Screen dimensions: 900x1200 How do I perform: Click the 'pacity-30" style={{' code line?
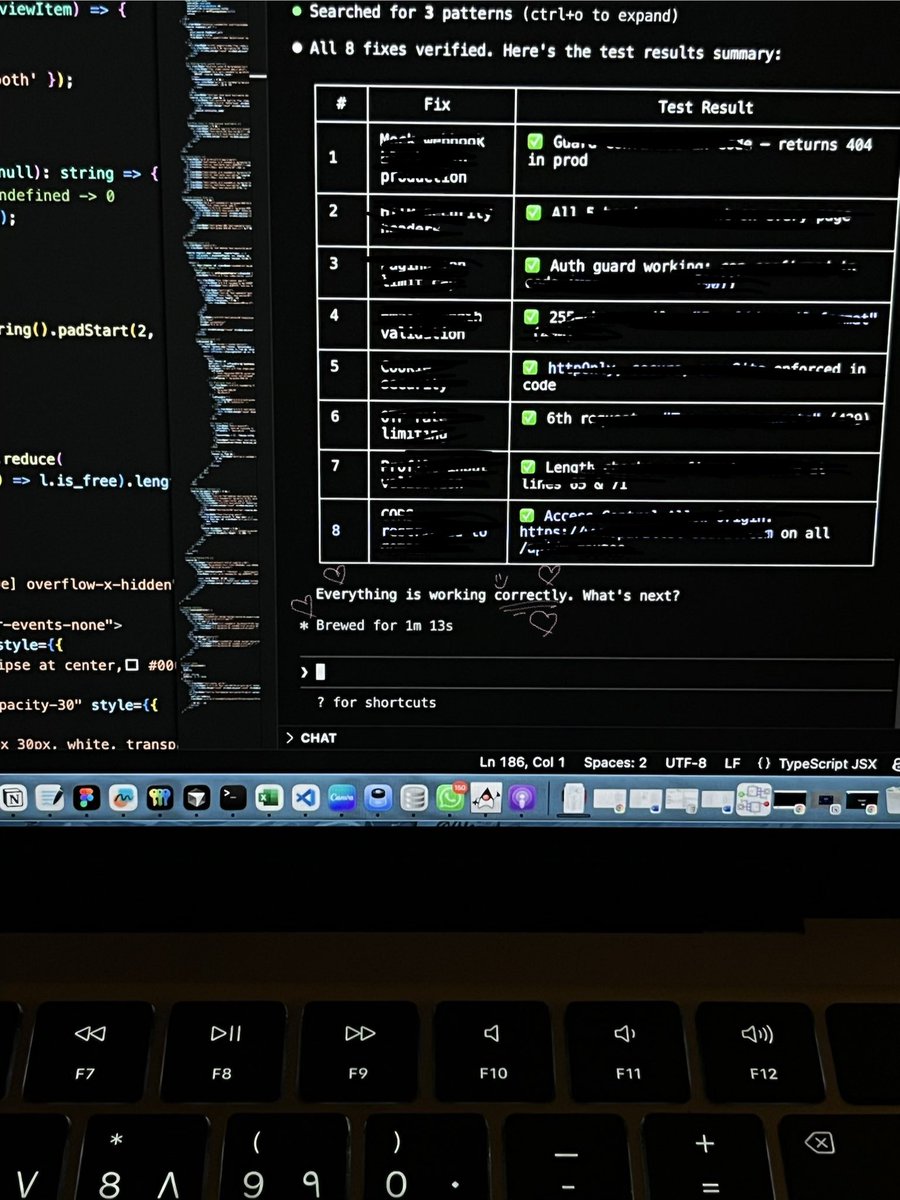78,705
